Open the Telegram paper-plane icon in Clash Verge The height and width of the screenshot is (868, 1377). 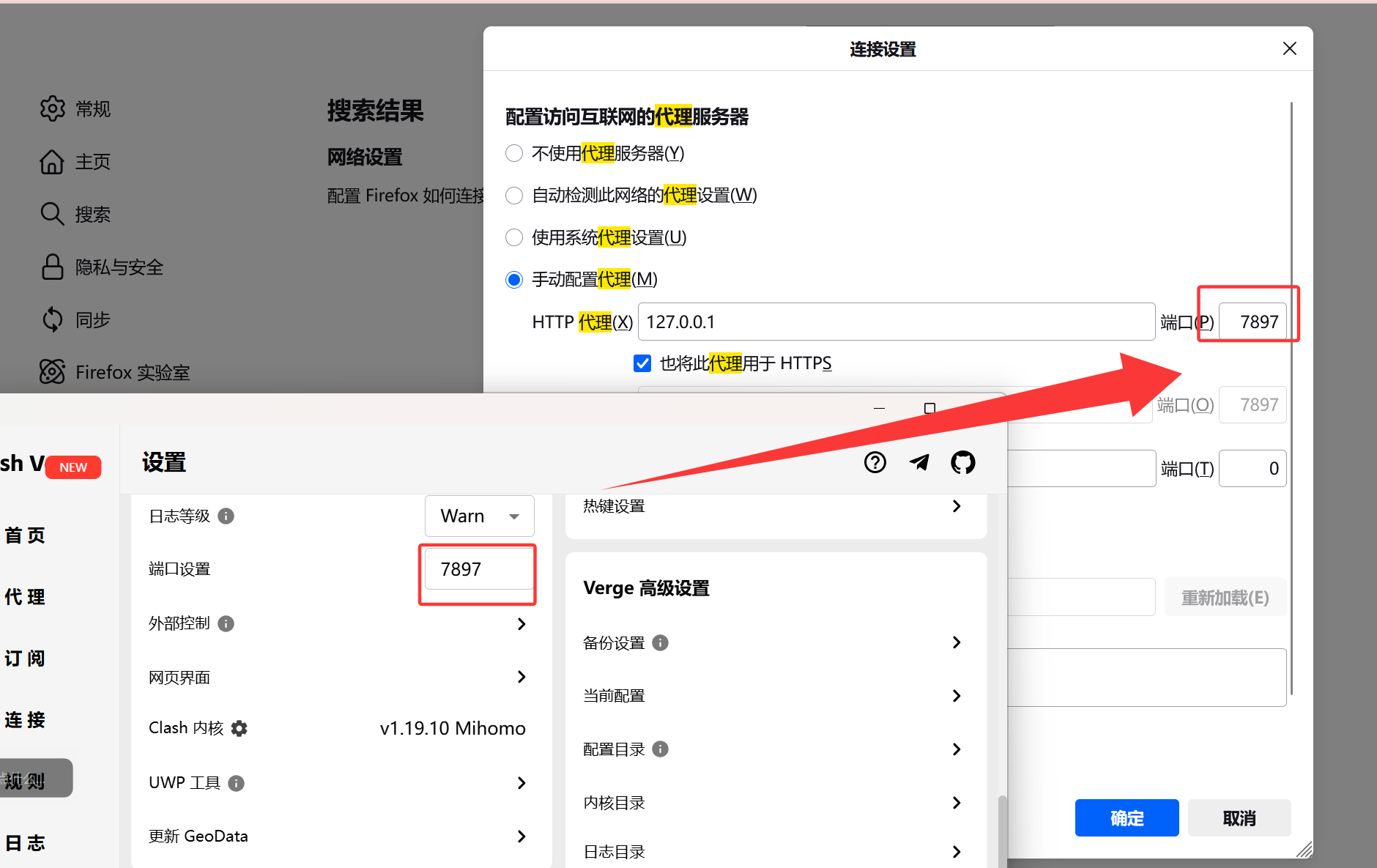click(x=919, y=462)
